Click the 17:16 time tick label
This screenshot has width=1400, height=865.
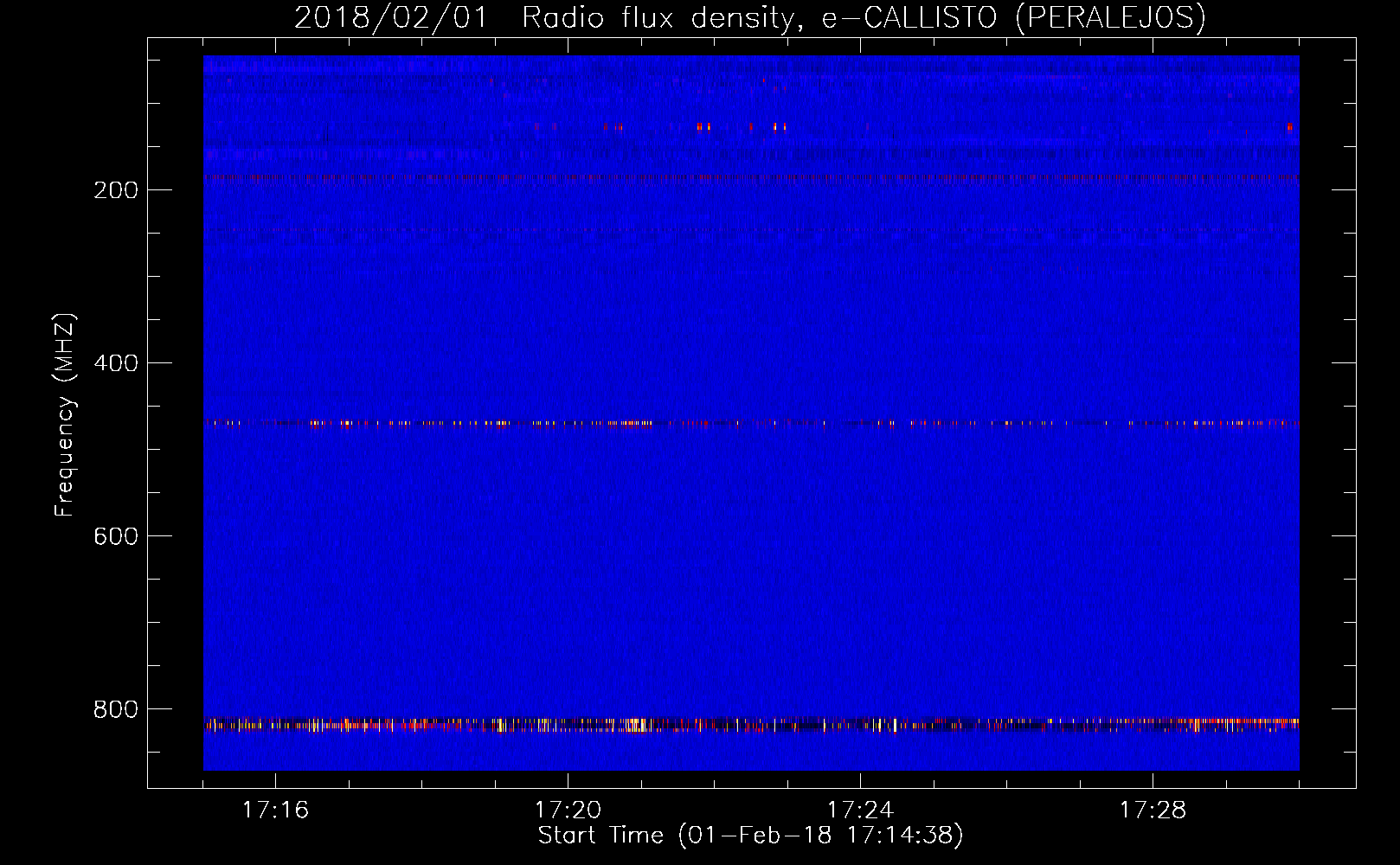tap(275, 811)
